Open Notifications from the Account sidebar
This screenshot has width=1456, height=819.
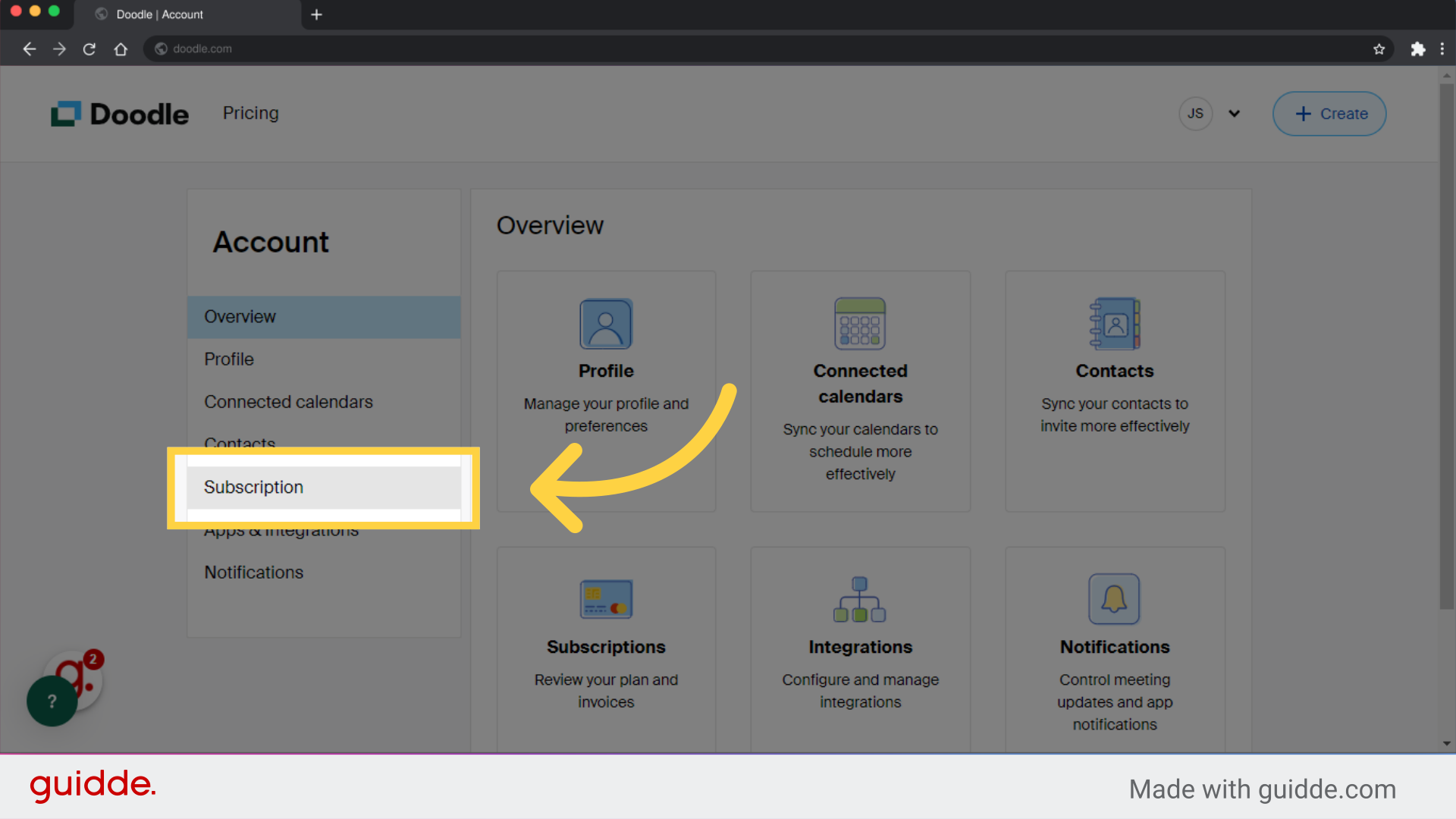coord(253,572)
